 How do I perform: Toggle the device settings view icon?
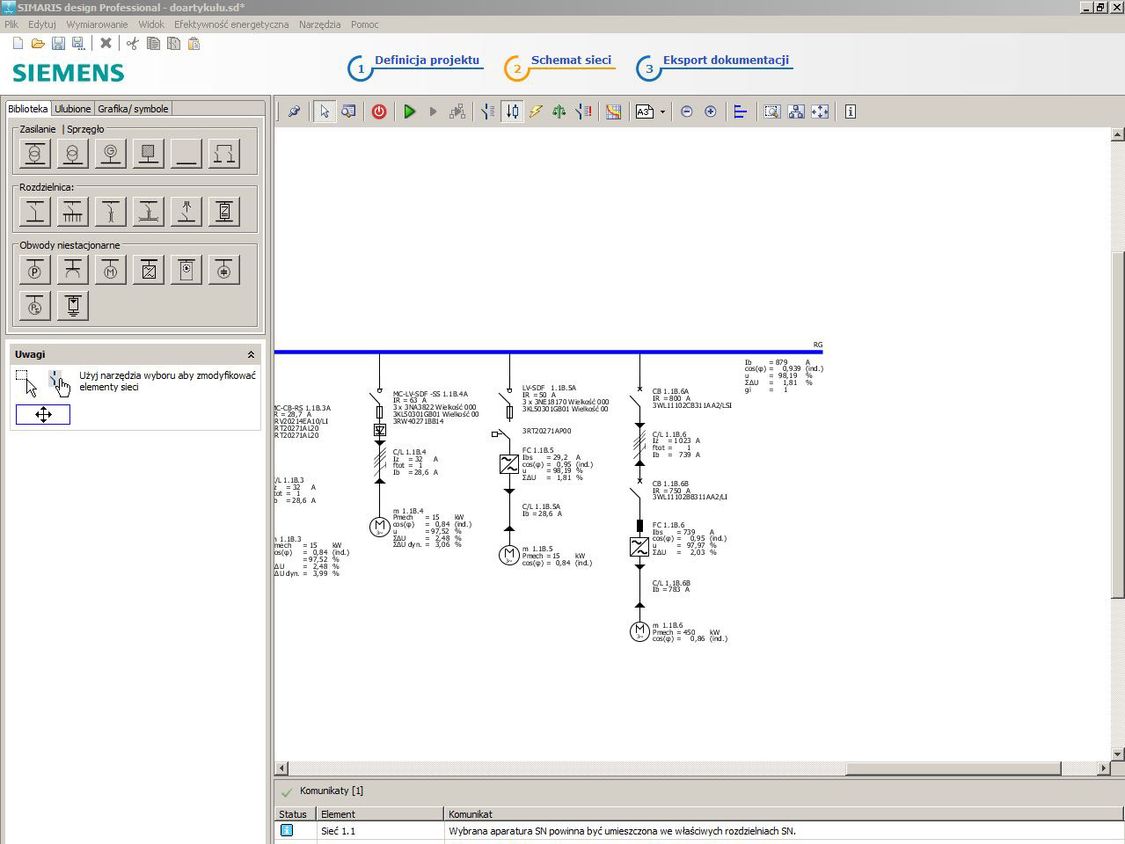[x=488, y=111]
